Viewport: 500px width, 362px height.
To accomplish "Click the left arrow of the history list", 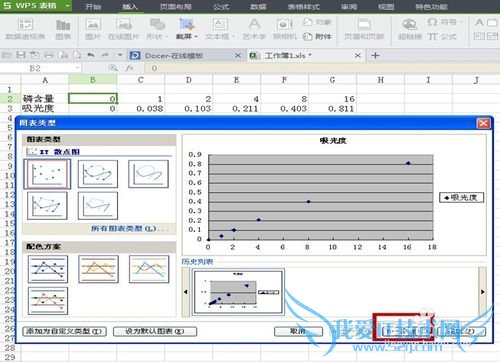I will pyautogui.click(x=186, y=292).
